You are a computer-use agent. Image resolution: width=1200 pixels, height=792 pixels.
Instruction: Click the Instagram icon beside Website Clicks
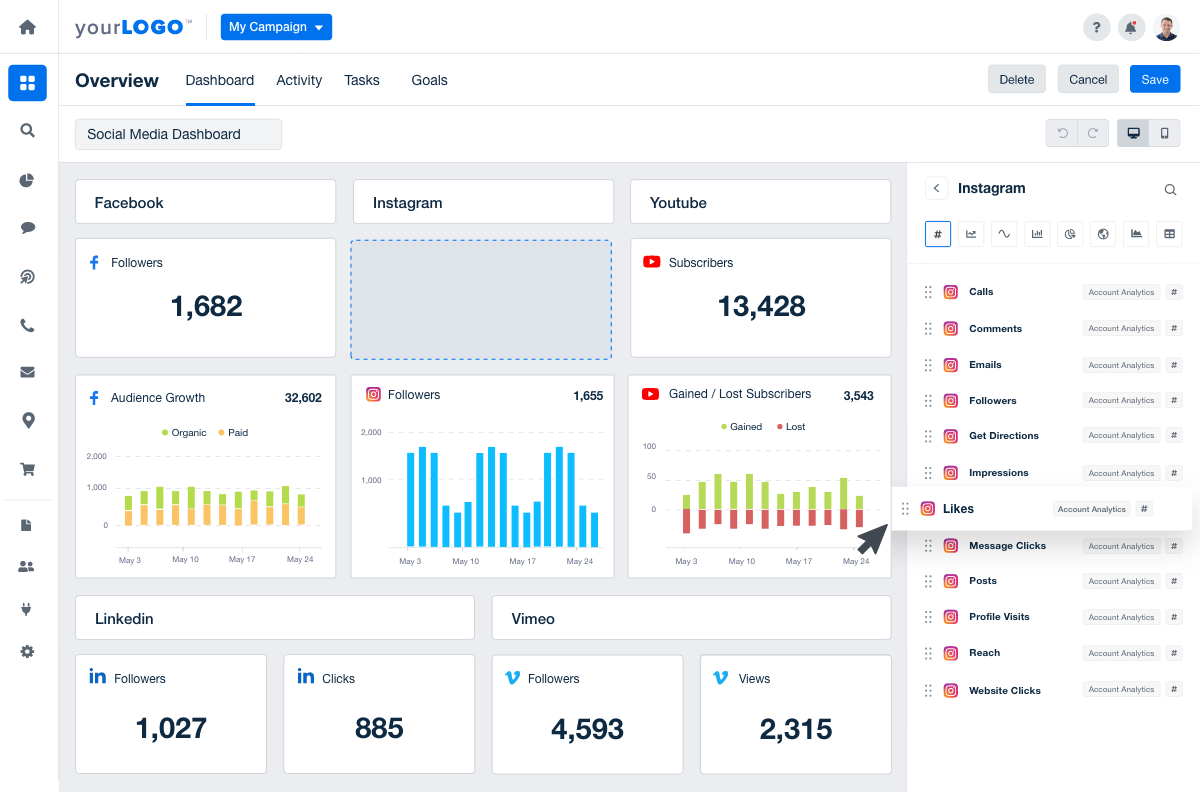pos(951,690)
